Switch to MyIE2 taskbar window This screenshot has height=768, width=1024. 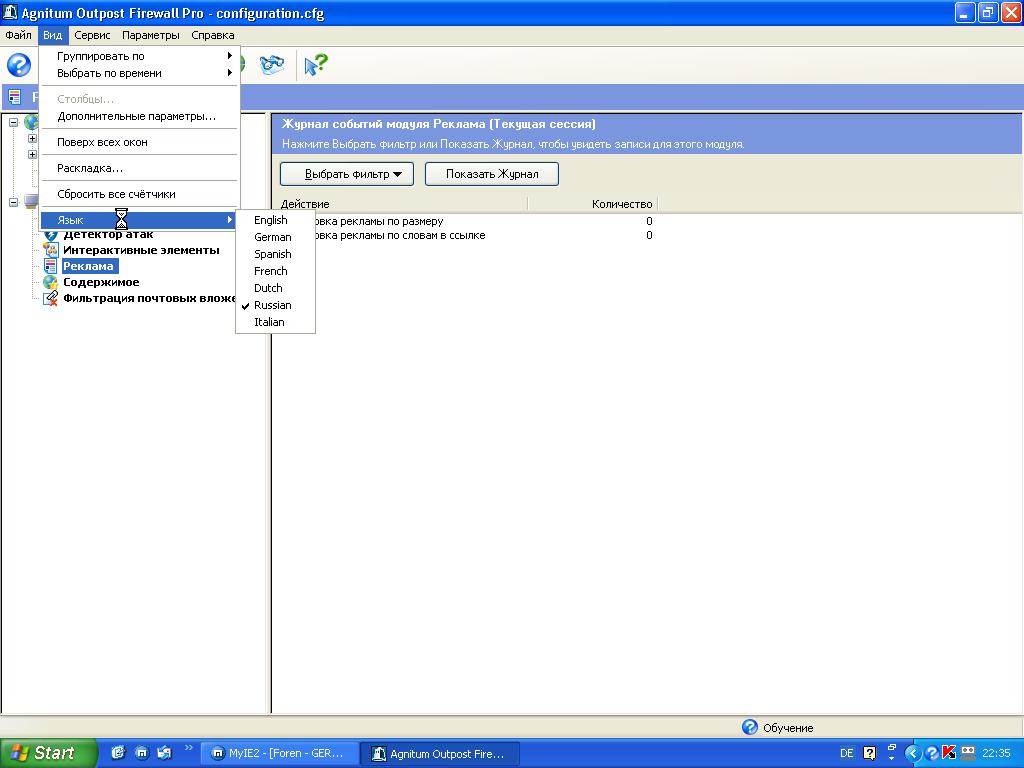[x=279, y=754]
